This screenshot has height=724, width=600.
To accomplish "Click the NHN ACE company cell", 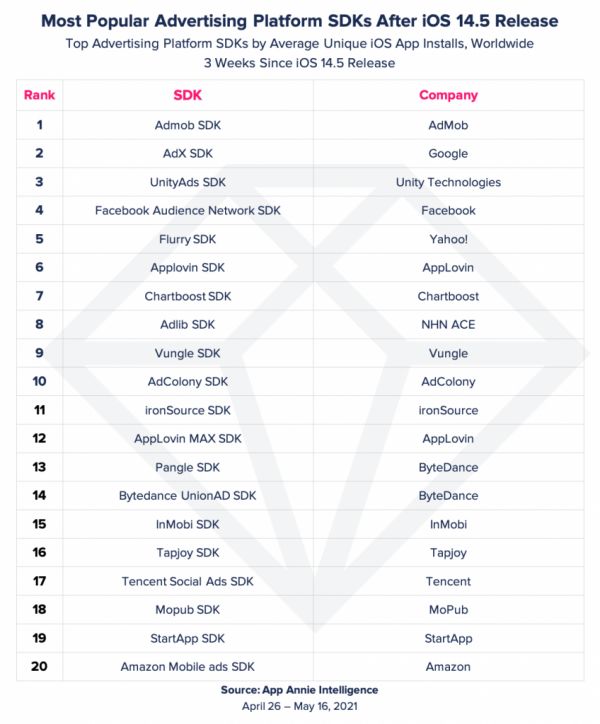I will [x=448, y=325].
